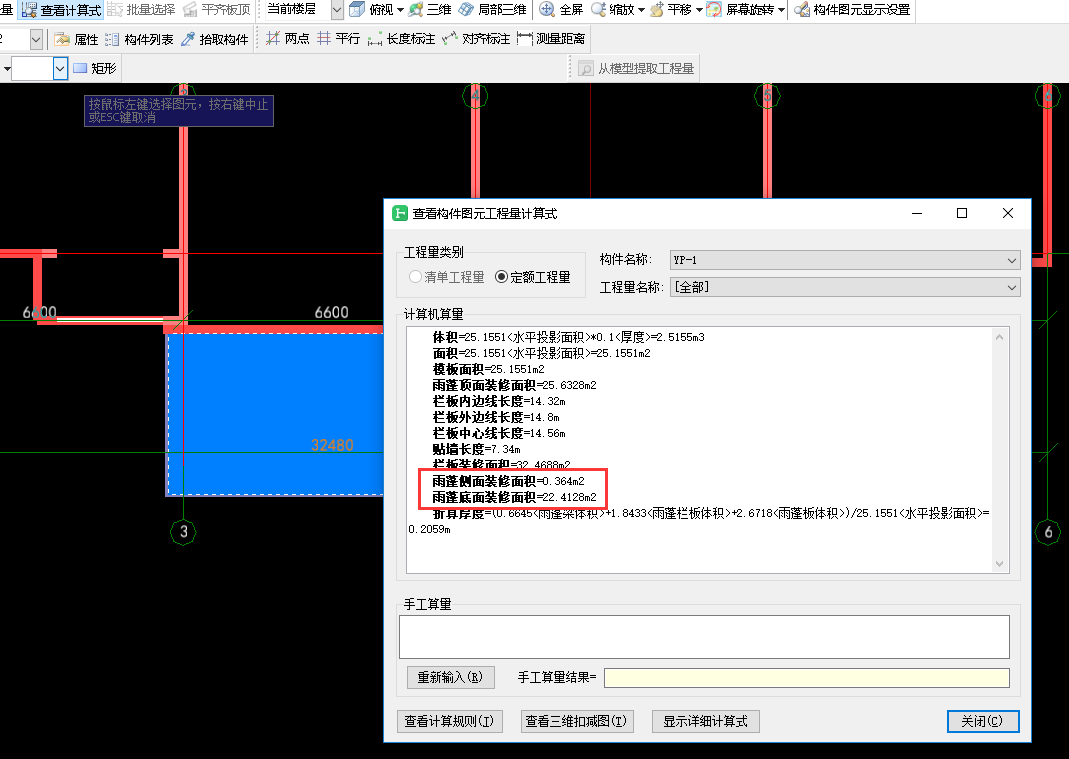The width and height of the screenshot is (1069, 759).
Task: Select the 拾取构件 picker tool
Action: (214, 40)
